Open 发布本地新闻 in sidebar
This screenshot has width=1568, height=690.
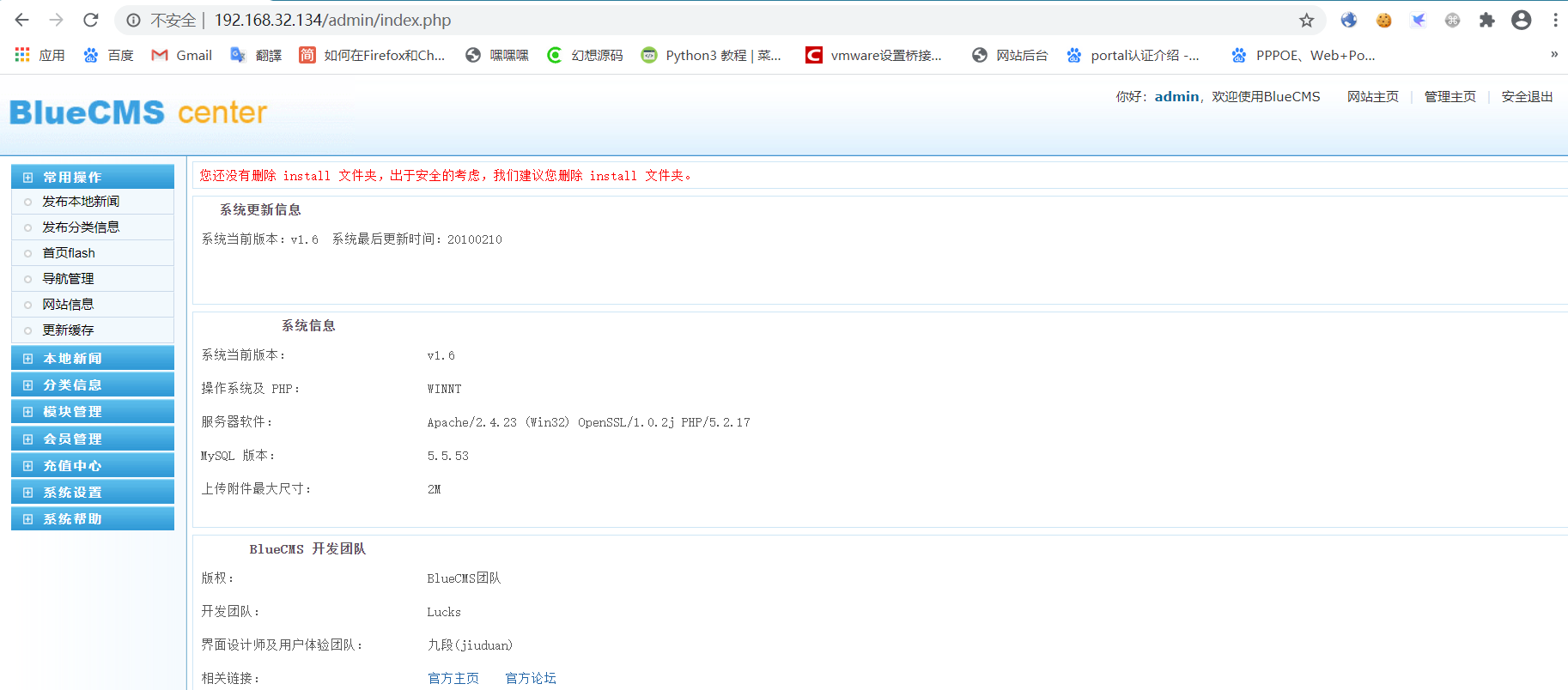[x=81, y=202]
